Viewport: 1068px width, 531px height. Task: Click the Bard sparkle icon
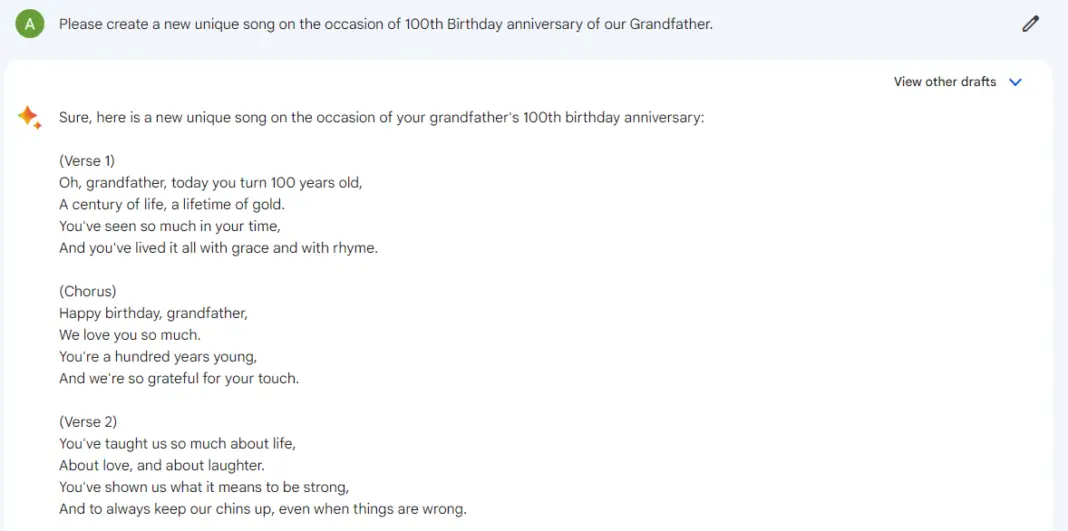point(29,118)
